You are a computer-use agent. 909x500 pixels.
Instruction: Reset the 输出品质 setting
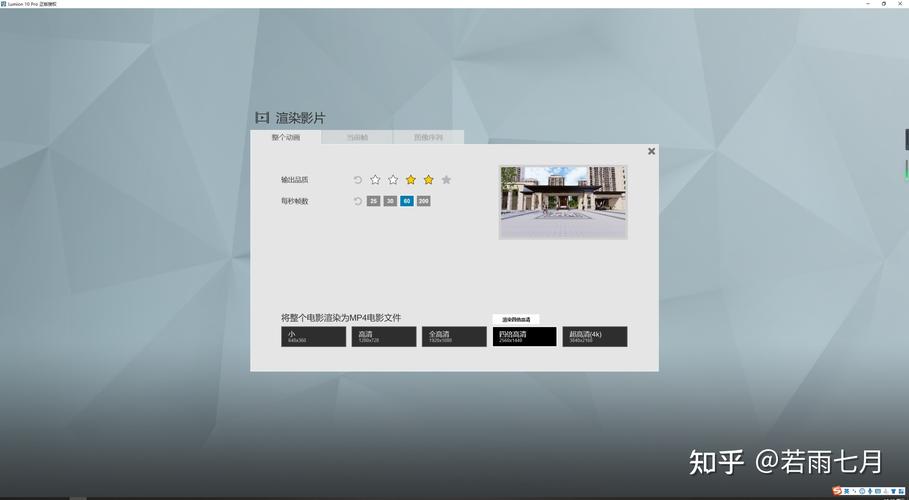point(358,180)
